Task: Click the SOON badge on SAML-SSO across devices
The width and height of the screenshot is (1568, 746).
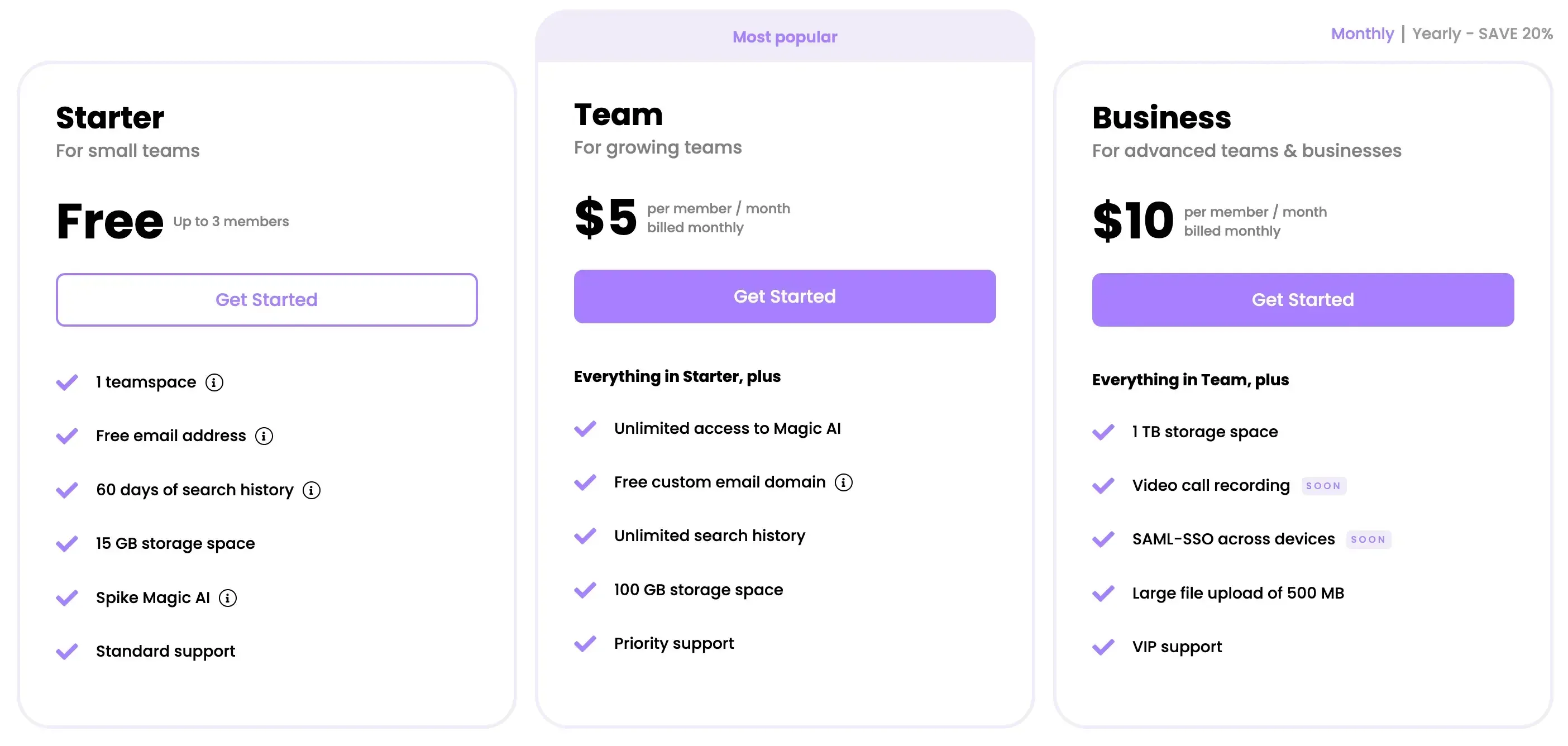Action: pyautogui.click(x=1369, y=539)
